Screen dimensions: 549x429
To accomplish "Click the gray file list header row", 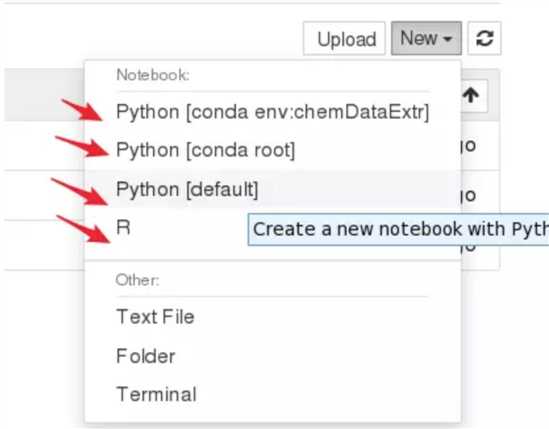I will [x=44, y=95].
